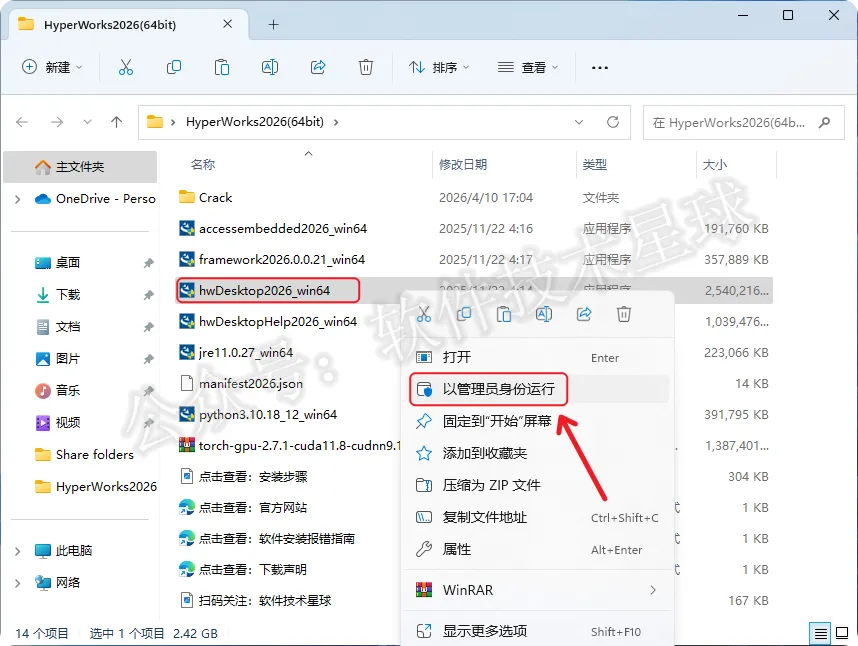Click the jre11.0.27_win64 installer icon
The image size is (858, 646).
[187, 352]
